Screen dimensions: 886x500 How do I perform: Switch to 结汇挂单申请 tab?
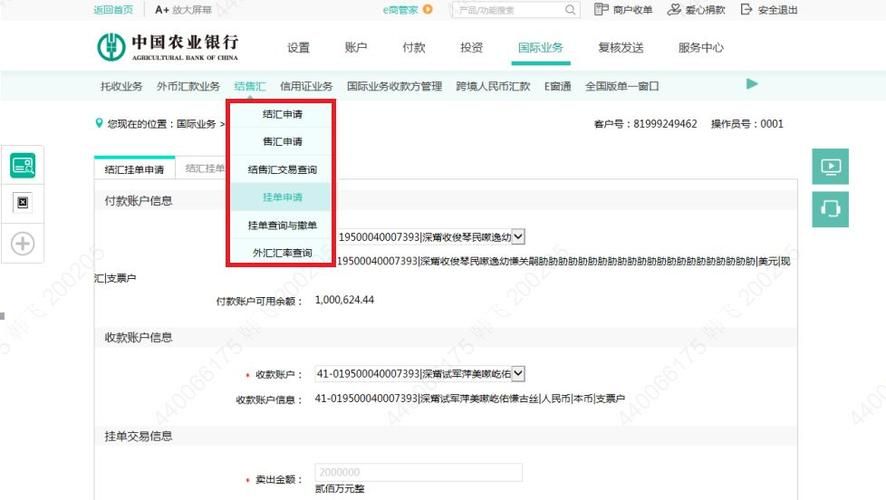coord(134,169)
